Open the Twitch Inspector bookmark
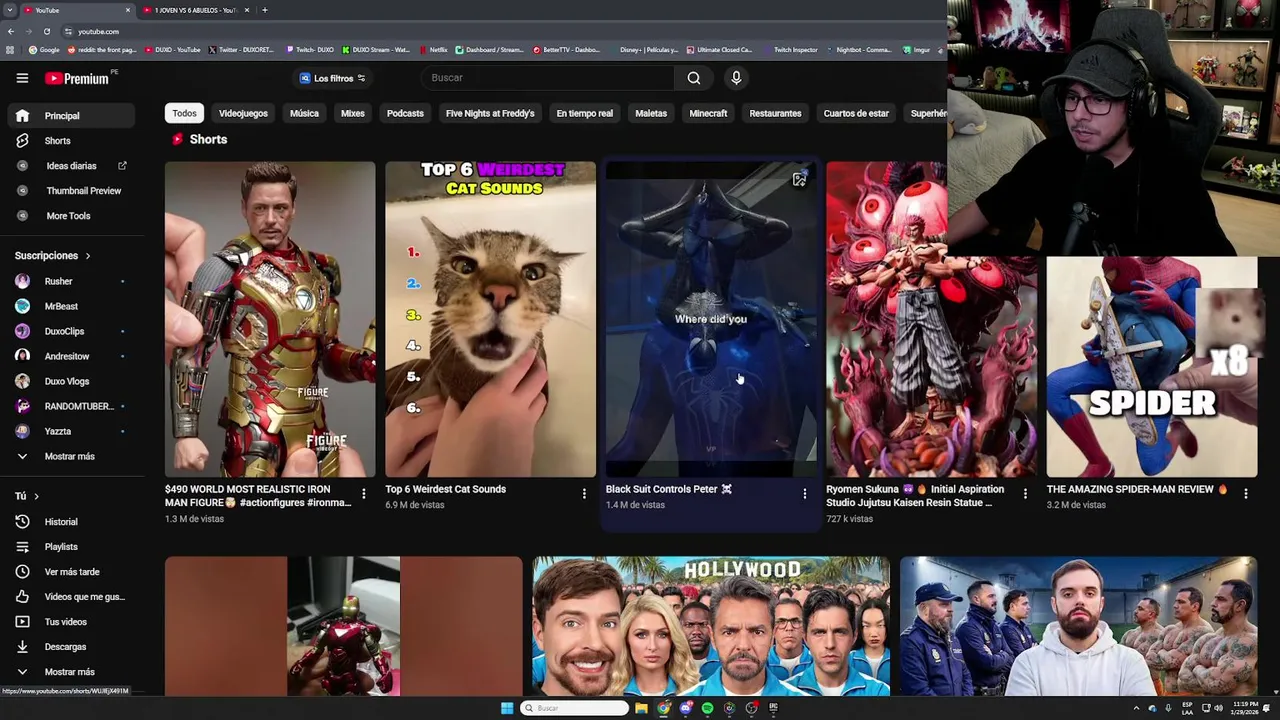This screenshot has width=1280, height=720. point(790,49)
